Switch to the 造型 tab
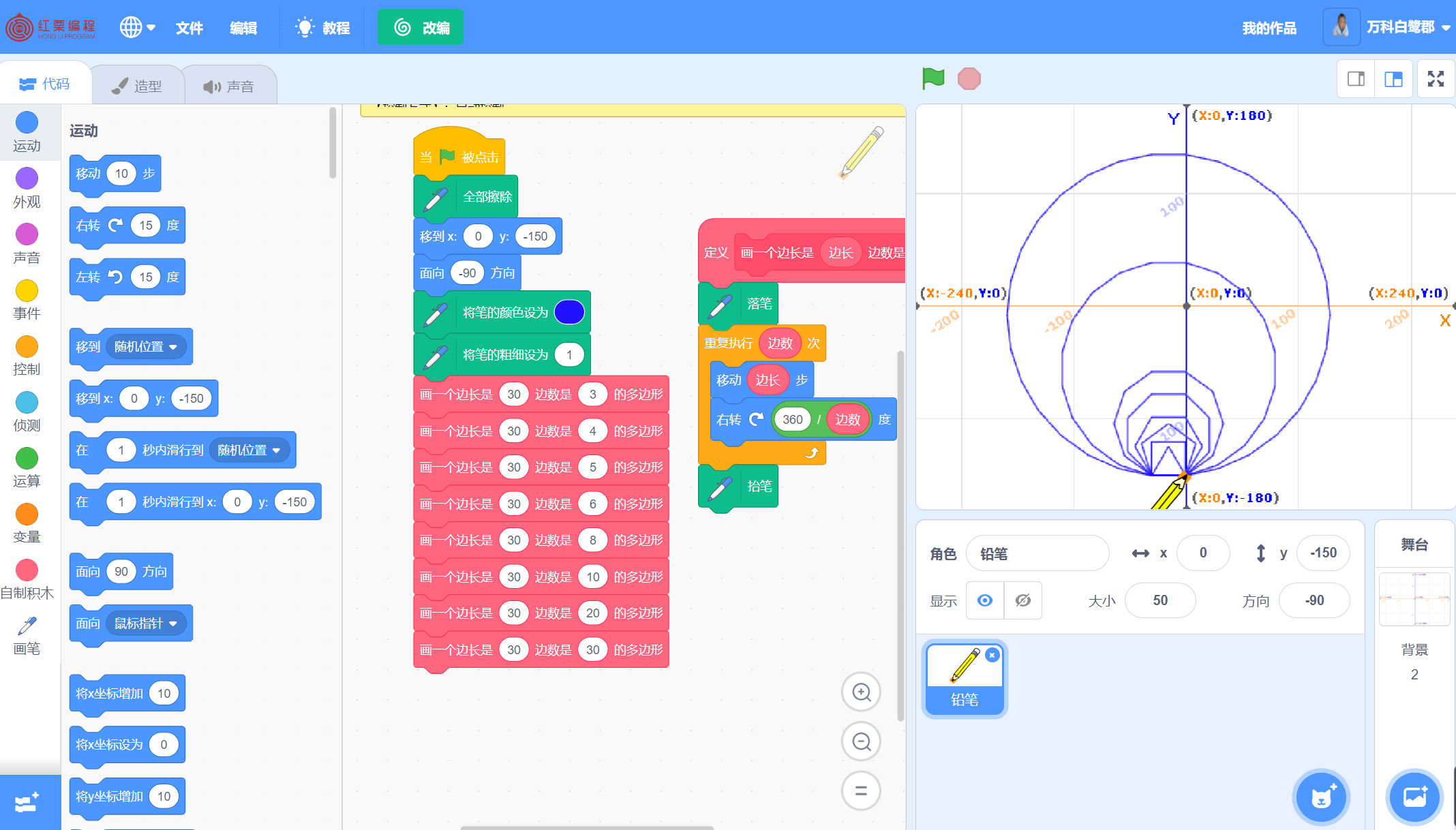The height and width of the screenshot is (830, 1456). coord(137,86)
